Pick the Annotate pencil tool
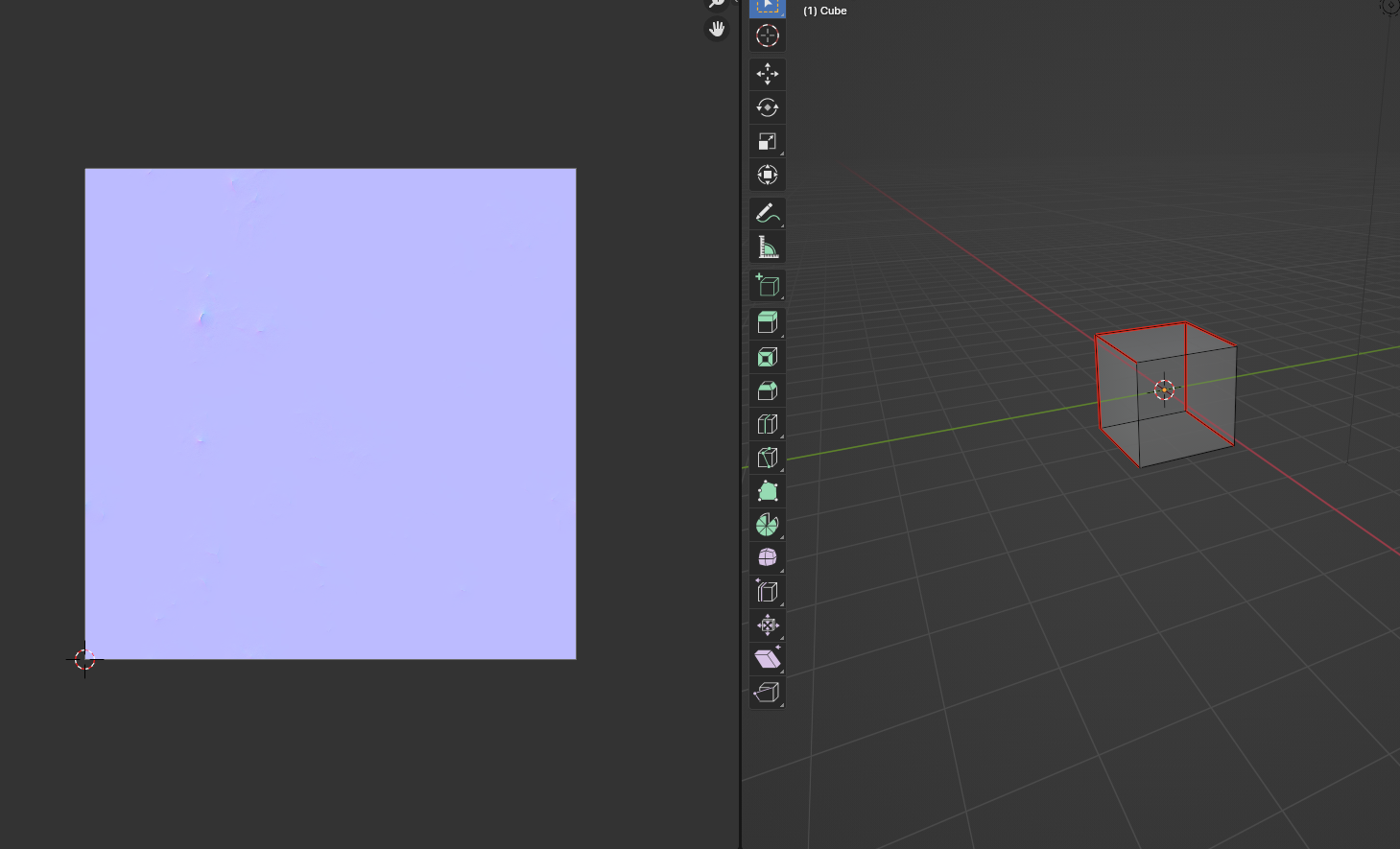Screen dimensions: 1400x849 [x=767, y=213]
